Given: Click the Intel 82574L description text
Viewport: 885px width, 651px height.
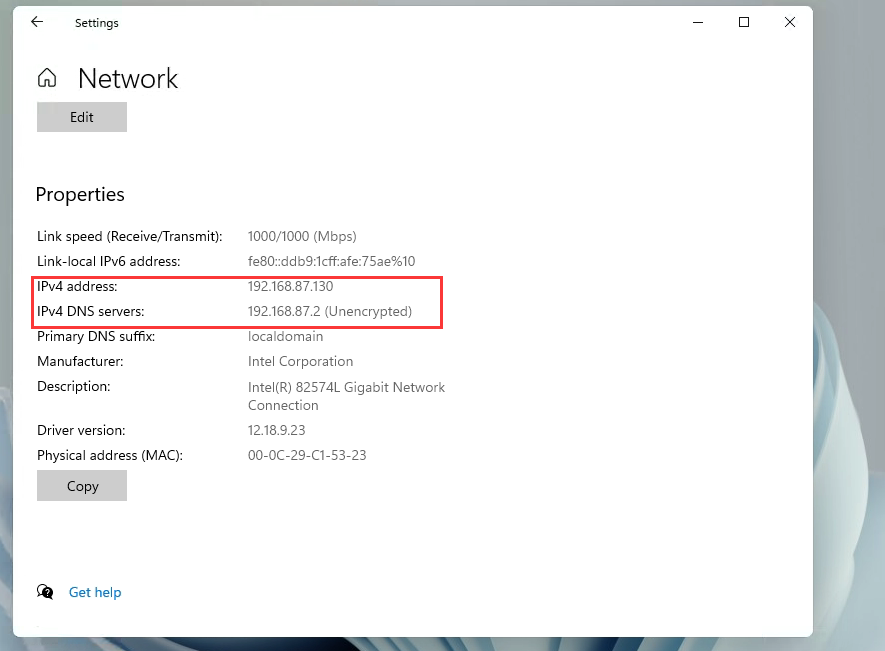Looking at the screenshot, I should [346, 387].
